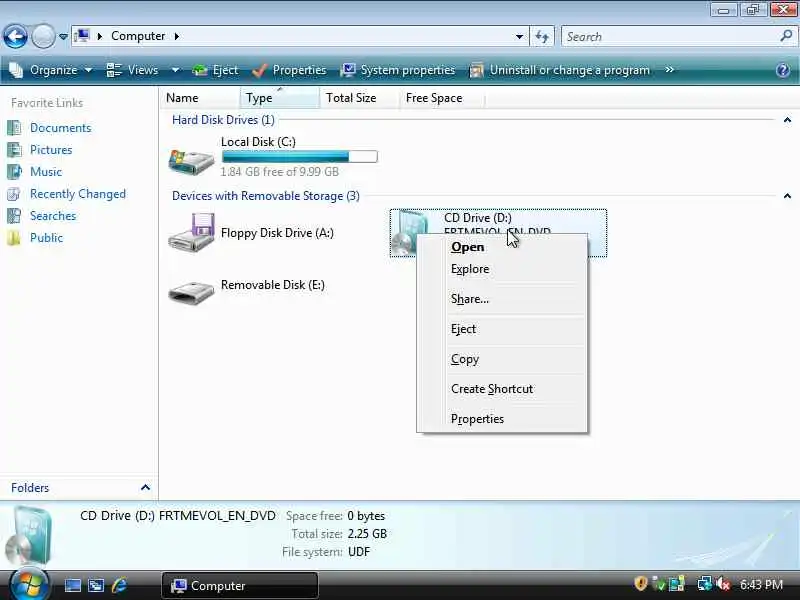The height and width of the screenshot is (600, 800).
Task: Click Hard Disk Drives (1) group heading
Action: click(223, 120)
